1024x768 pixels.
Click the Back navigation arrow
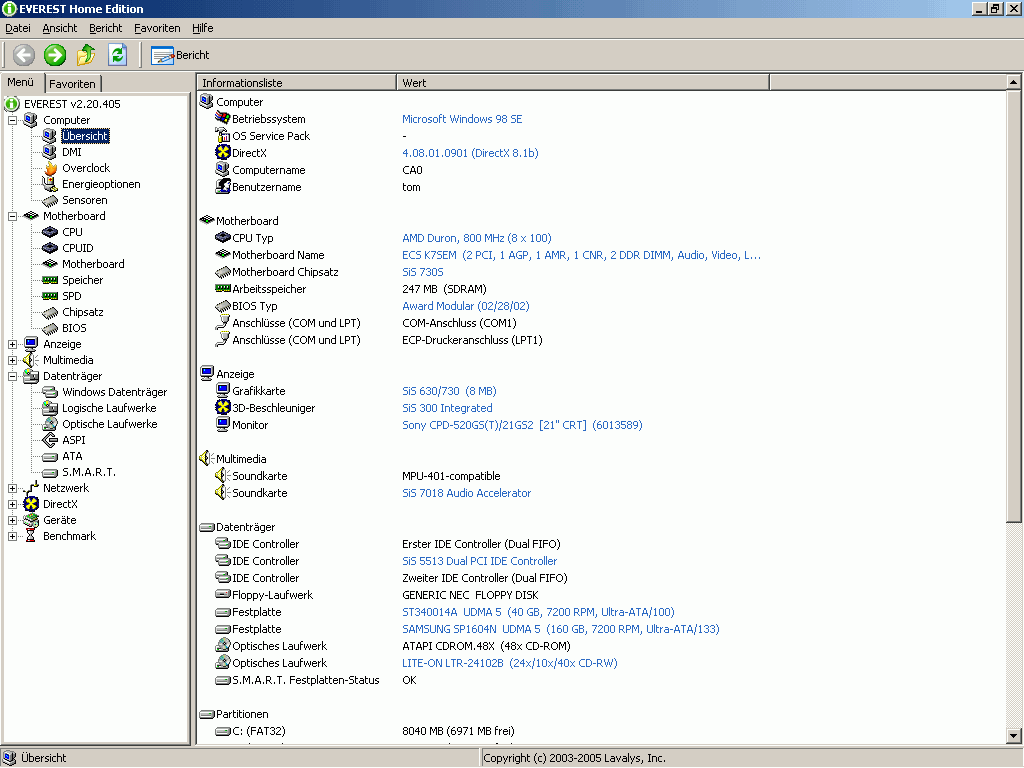click(24, 55)
